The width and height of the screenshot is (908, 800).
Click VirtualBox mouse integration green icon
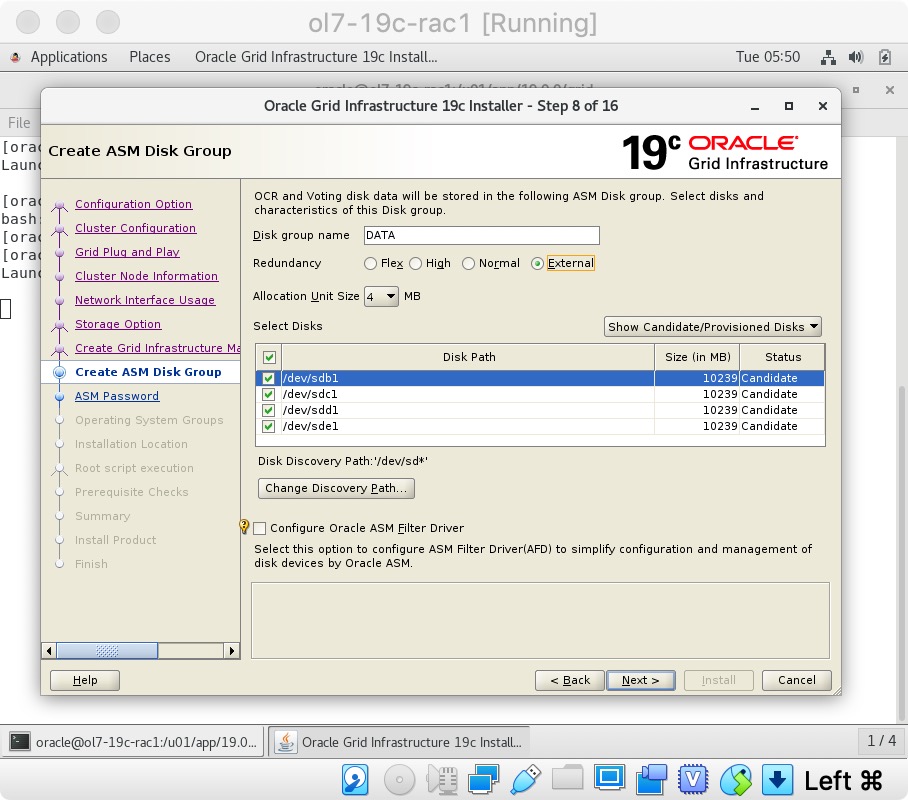pos(735,780)
